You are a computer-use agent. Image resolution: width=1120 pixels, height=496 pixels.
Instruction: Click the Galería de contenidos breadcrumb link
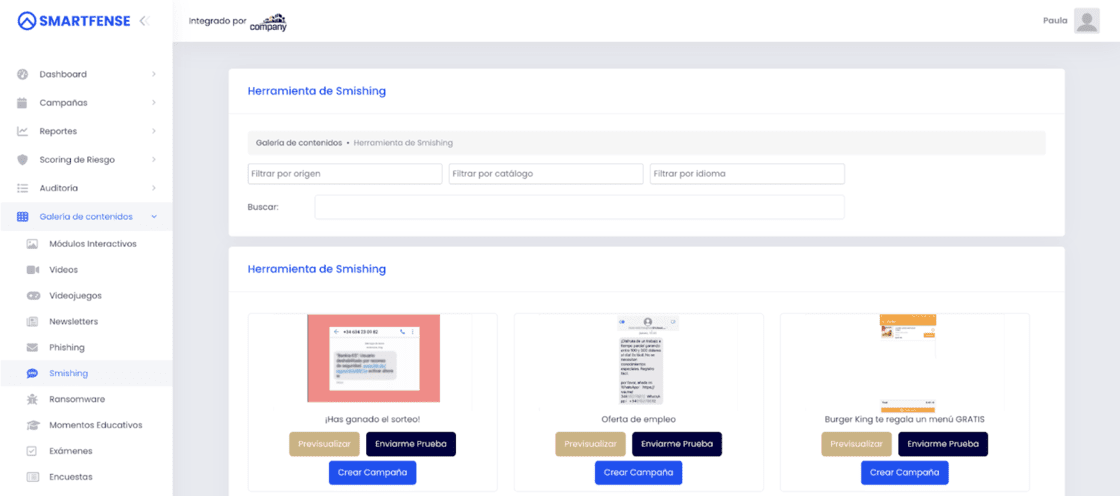[x=299, y=143]
